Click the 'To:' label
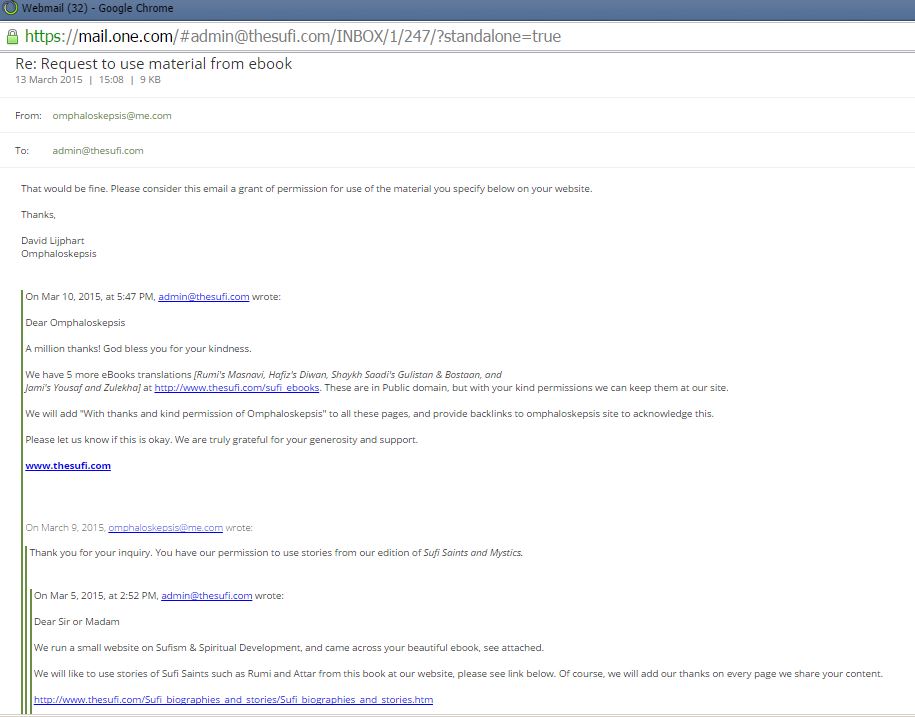Screen dimensions: 915x717 pos(22,151)
